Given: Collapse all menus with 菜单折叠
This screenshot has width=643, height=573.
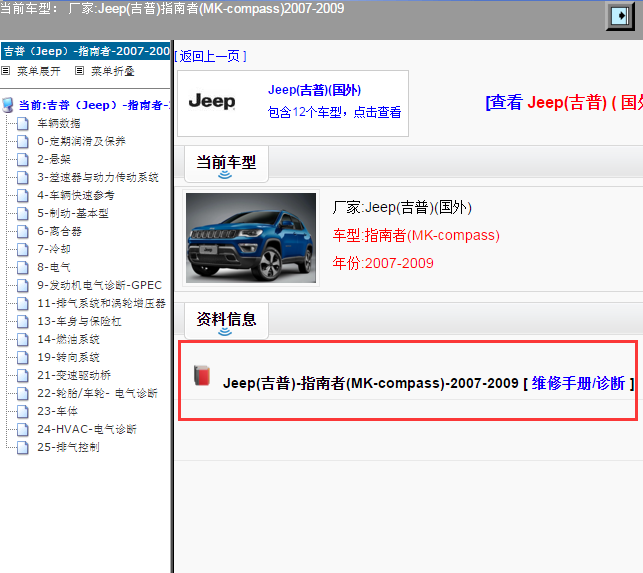Looking at the screenshot, I should point(112,71).
